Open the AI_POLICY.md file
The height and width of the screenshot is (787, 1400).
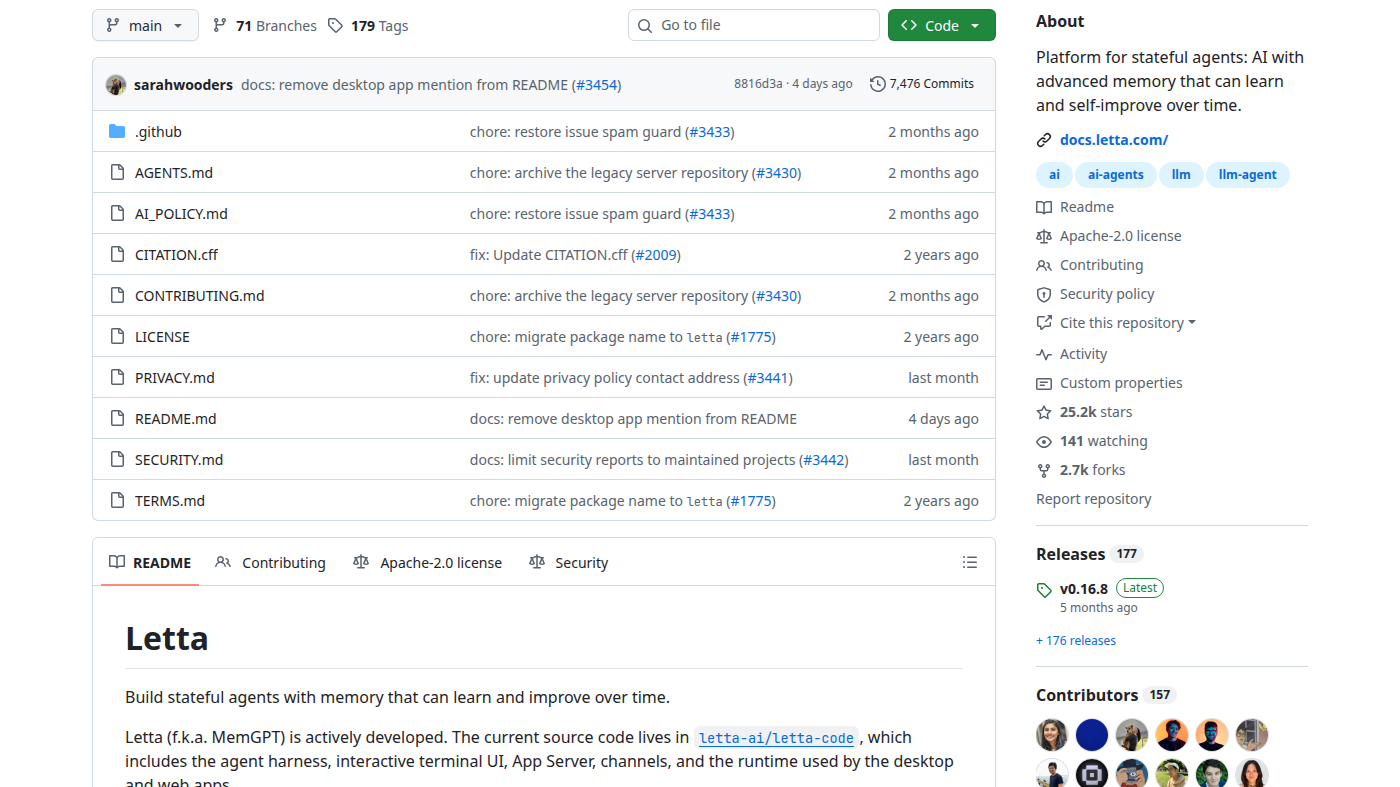click(181, 214)
